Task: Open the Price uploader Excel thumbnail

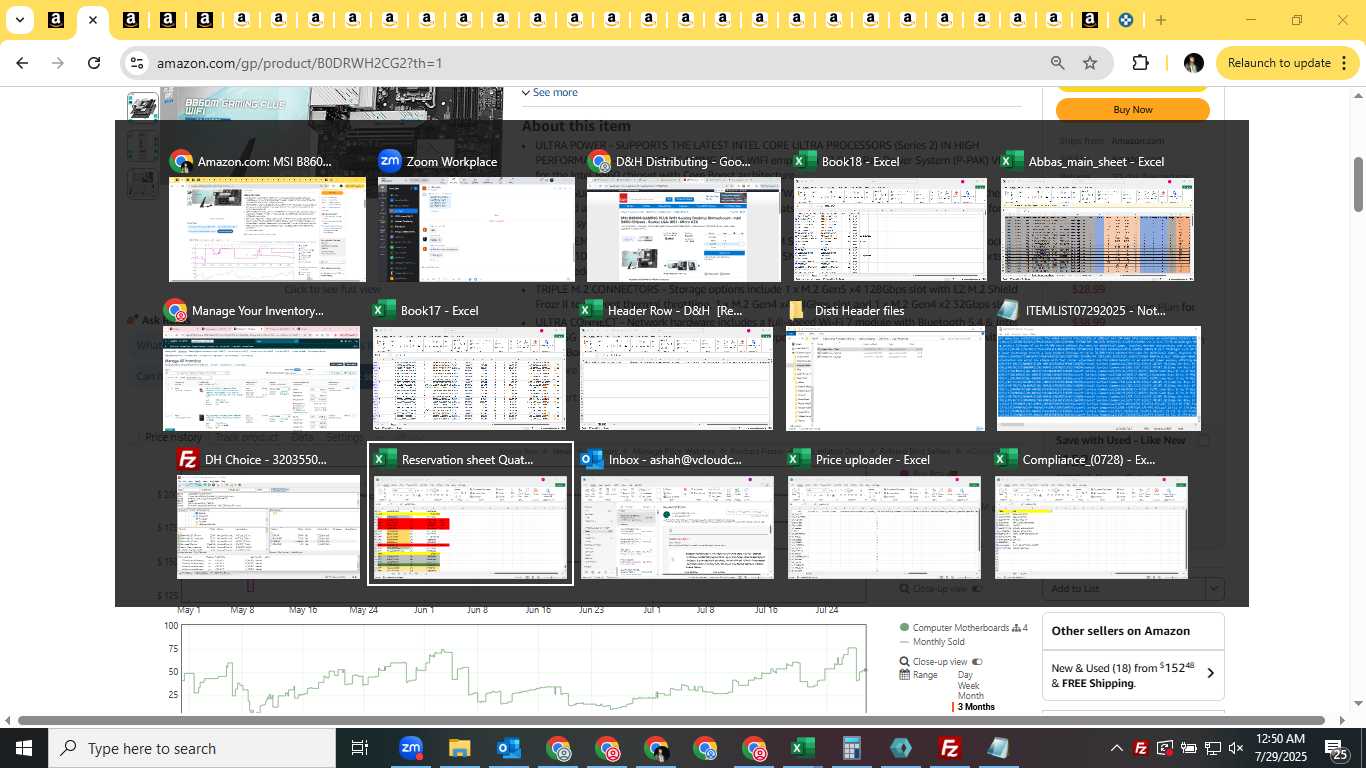Action: pyautogui.click(x=884, y=527)
